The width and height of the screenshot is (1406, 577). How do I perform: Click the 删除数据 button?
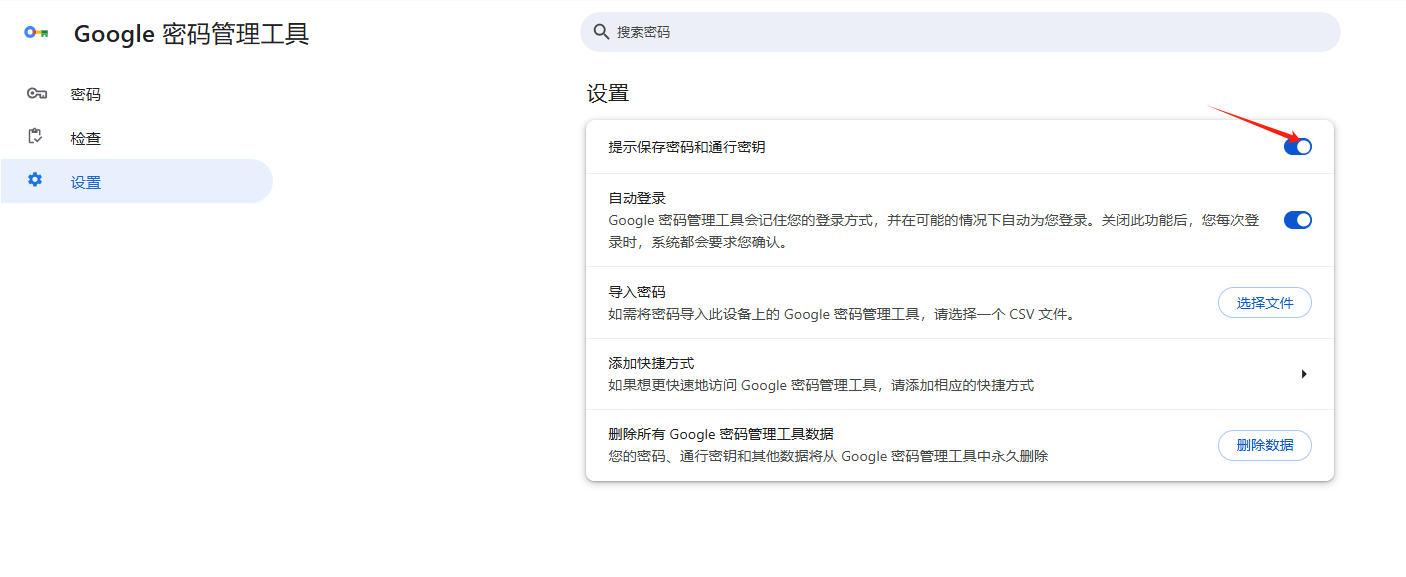[1264, 445]
